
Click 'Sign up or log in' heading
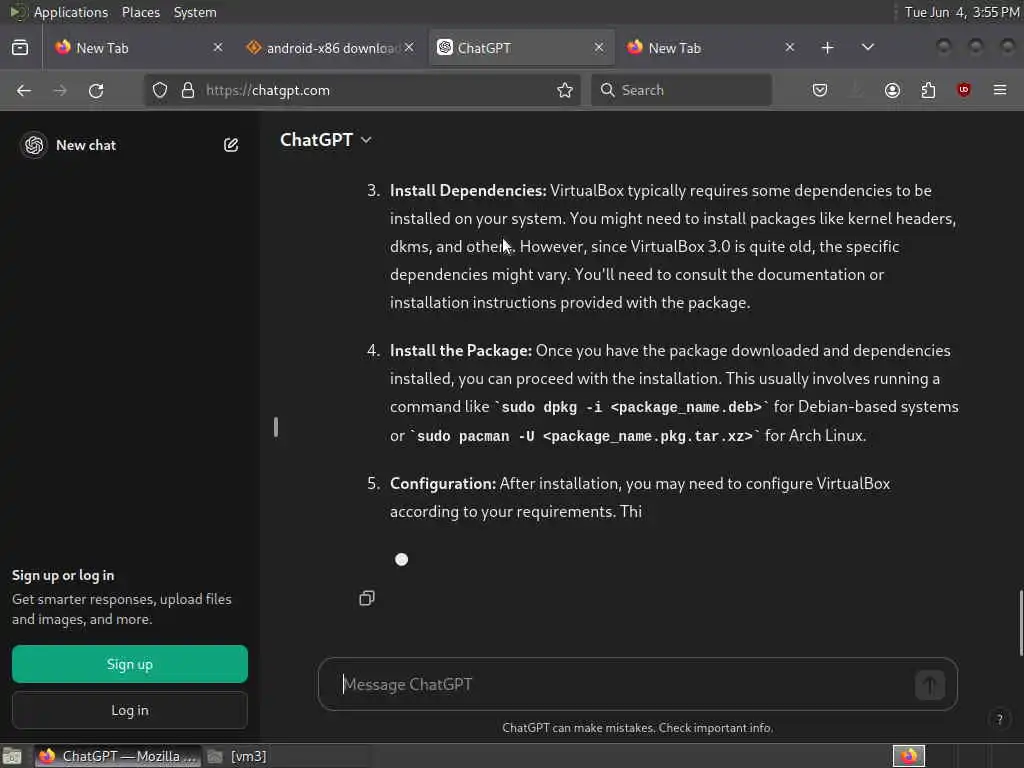tap(63, 575)
